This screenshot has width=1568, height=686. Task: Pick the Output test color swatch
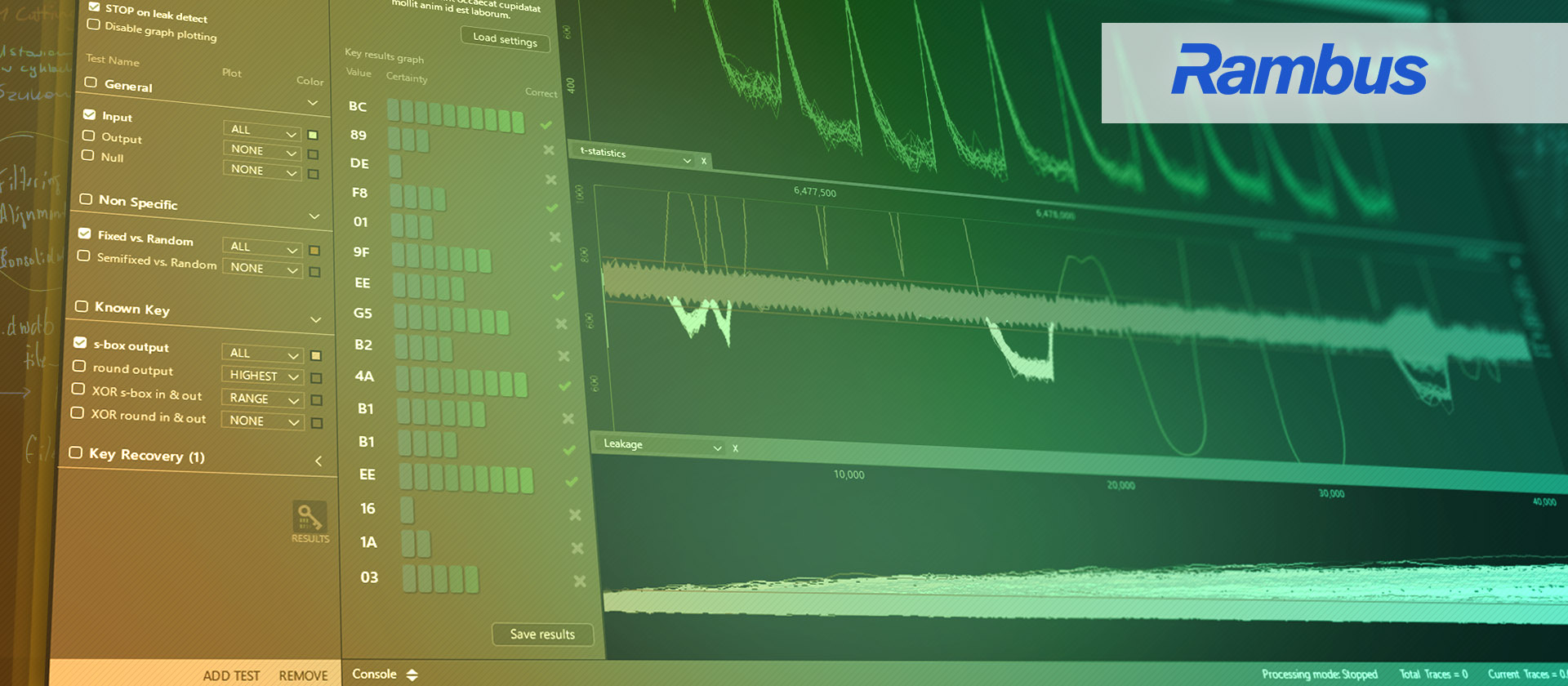coord(313,154)
